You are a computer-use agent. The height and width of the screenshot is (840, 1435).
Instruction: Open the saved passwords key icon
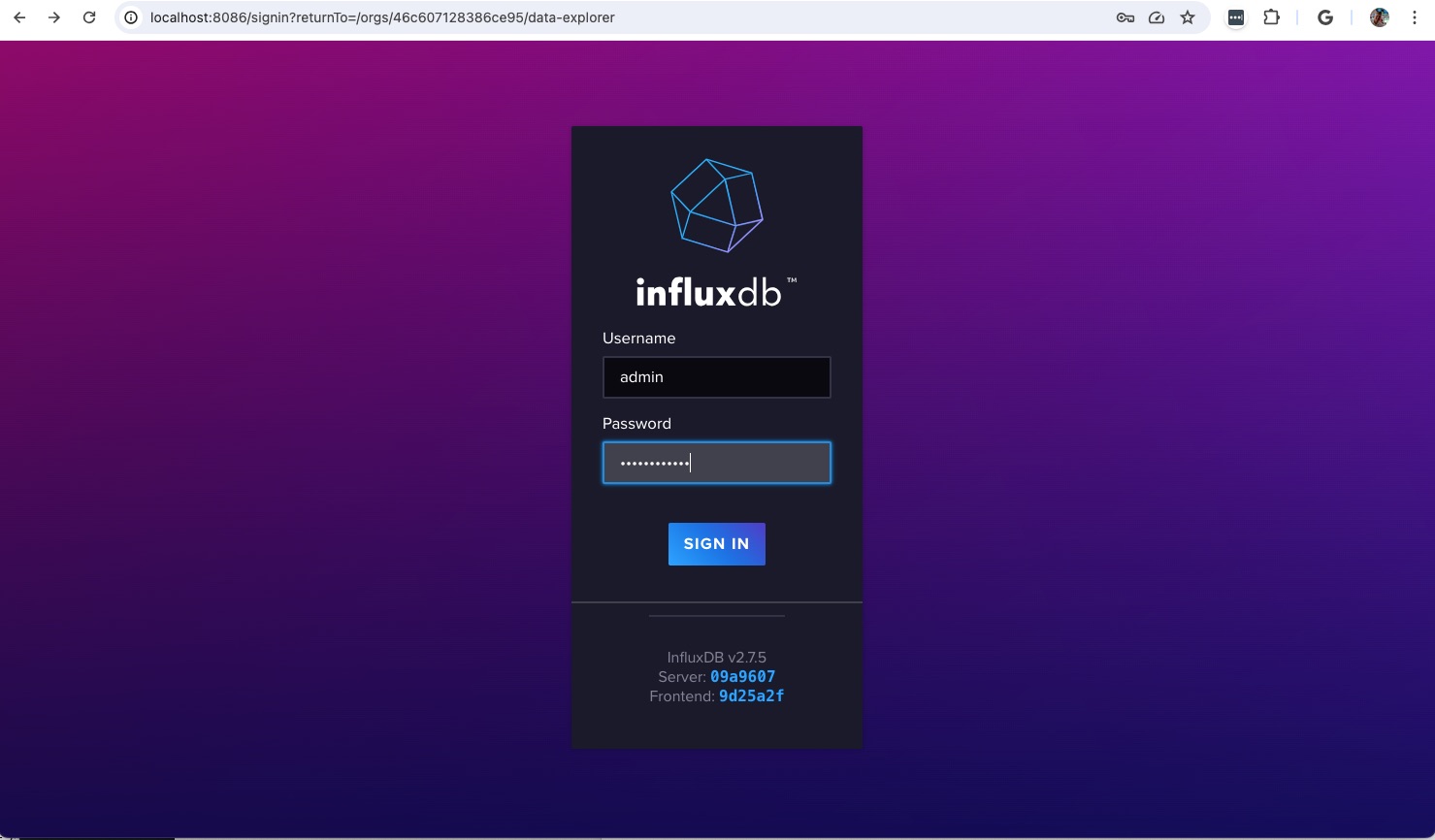point(1125,17)
